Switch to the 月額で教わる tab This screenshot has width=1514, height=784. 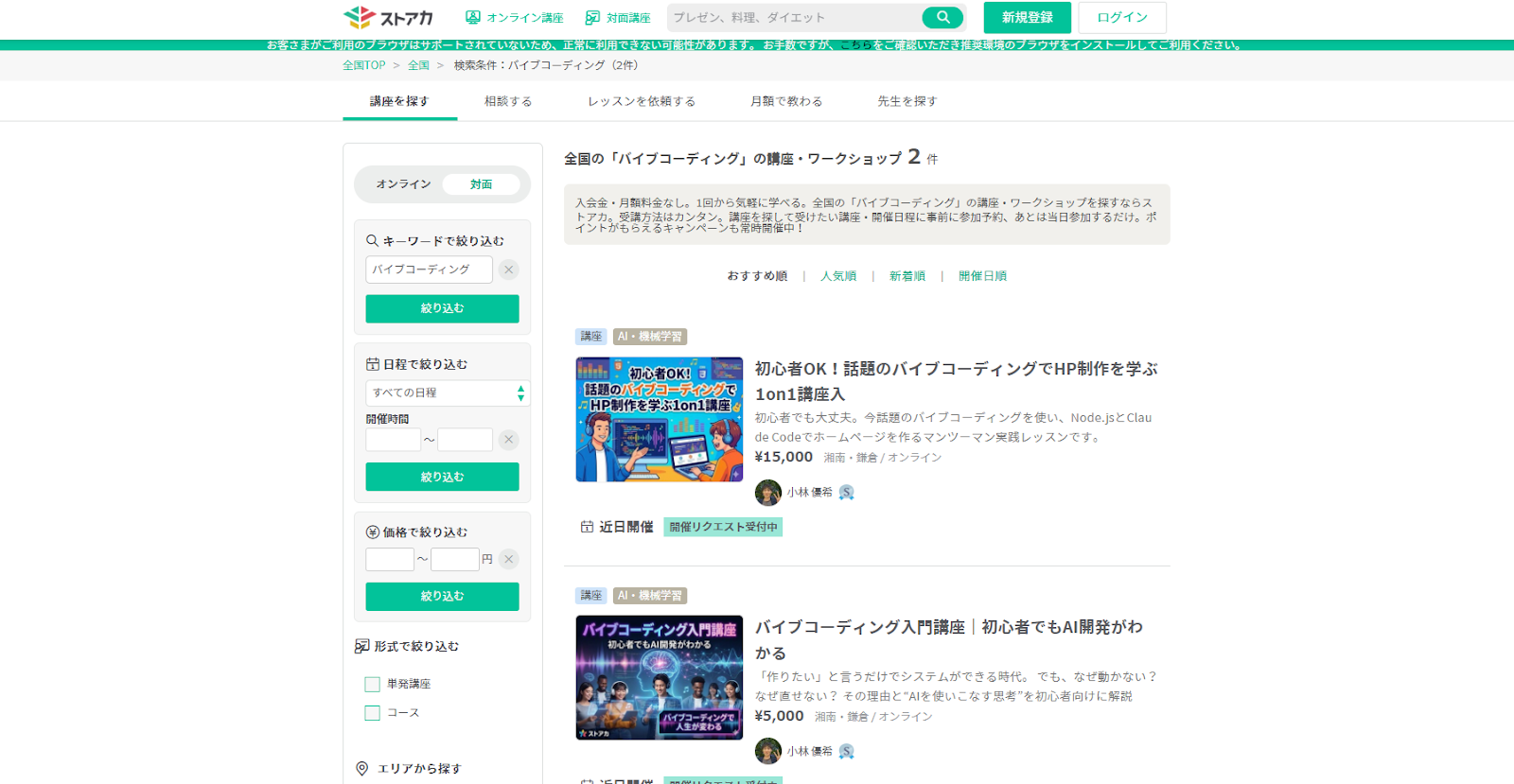click(786, 101)
